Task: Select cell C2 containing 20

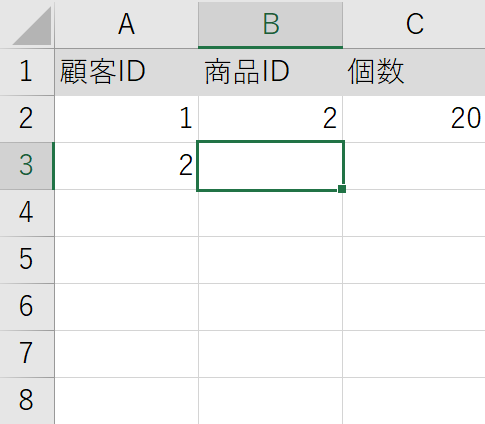Action: point(414,119)
